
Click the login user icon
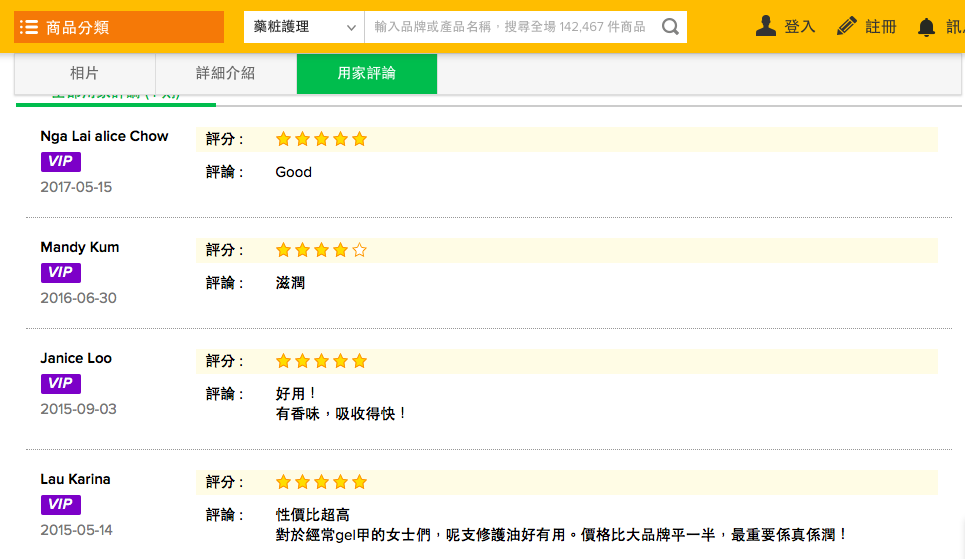tap(766, 26)
